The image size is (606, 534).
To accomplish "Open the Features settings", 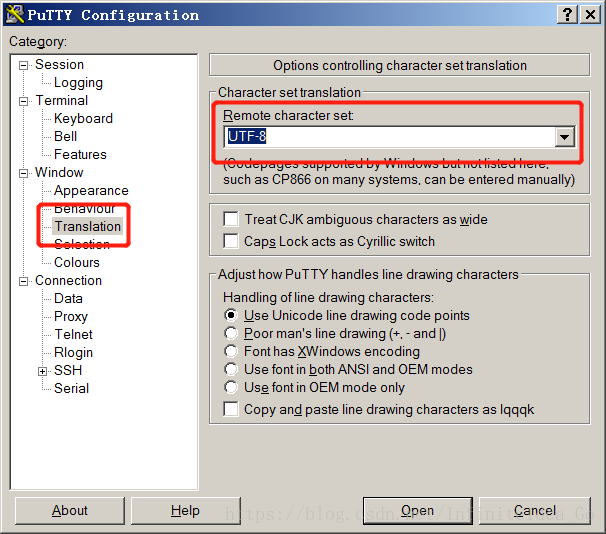I will tap(80, 155).
